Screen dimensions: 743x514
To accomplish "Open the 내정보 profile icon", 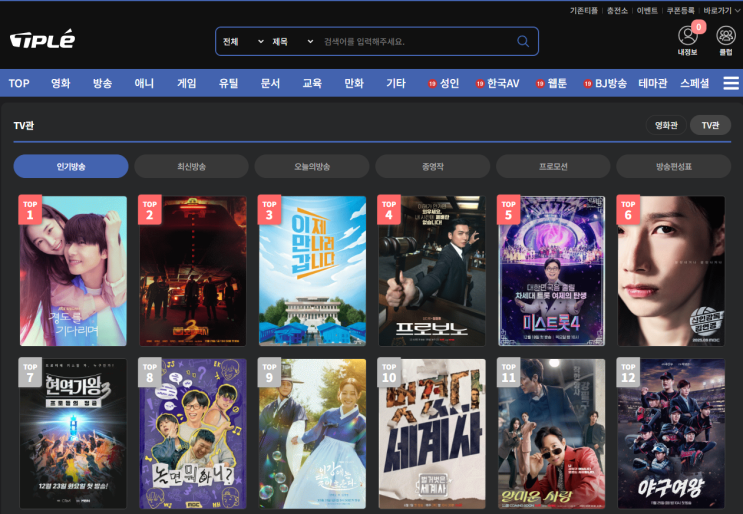I will coord(687,36).
